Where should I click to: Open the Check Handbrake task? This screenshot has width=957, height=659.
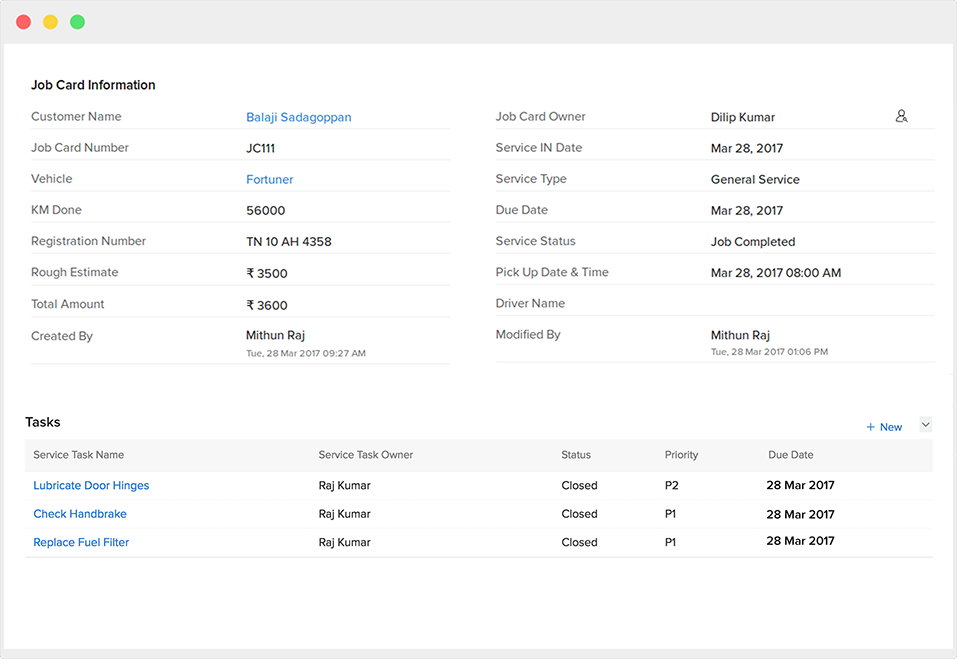tap(80, 514)
